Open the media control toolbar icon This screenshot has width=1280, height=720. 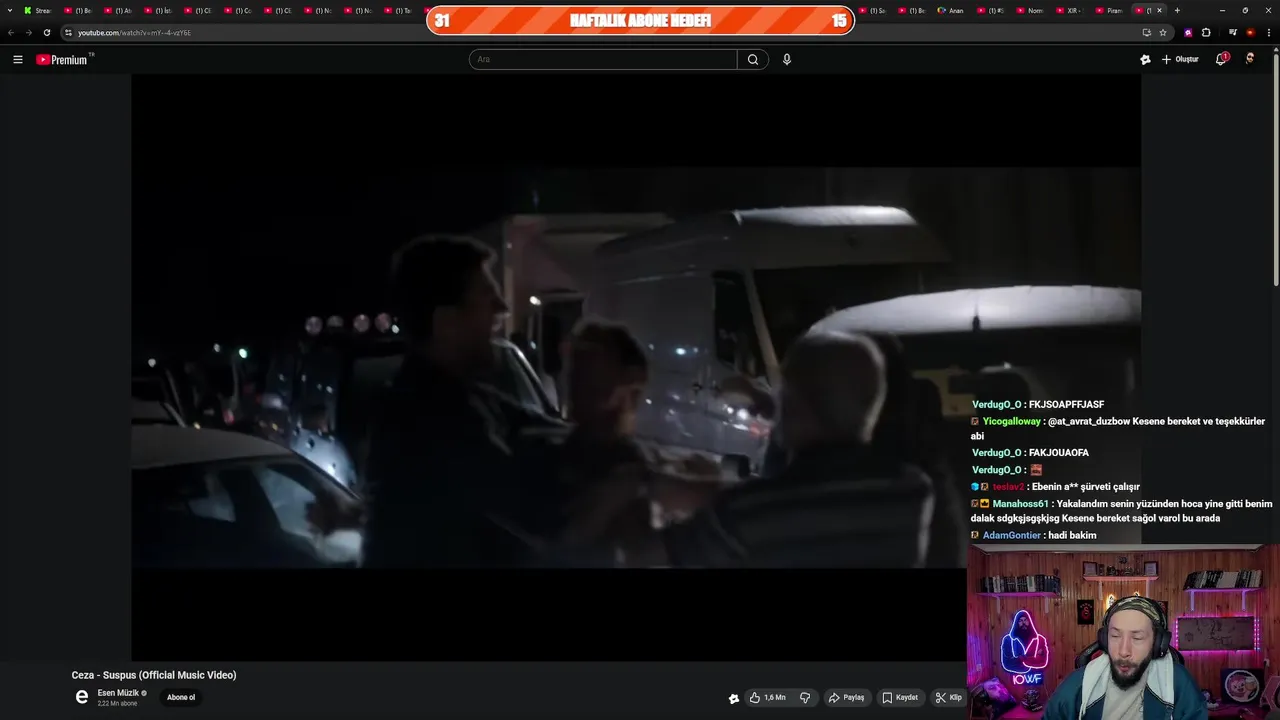[x=1233, y=33]
